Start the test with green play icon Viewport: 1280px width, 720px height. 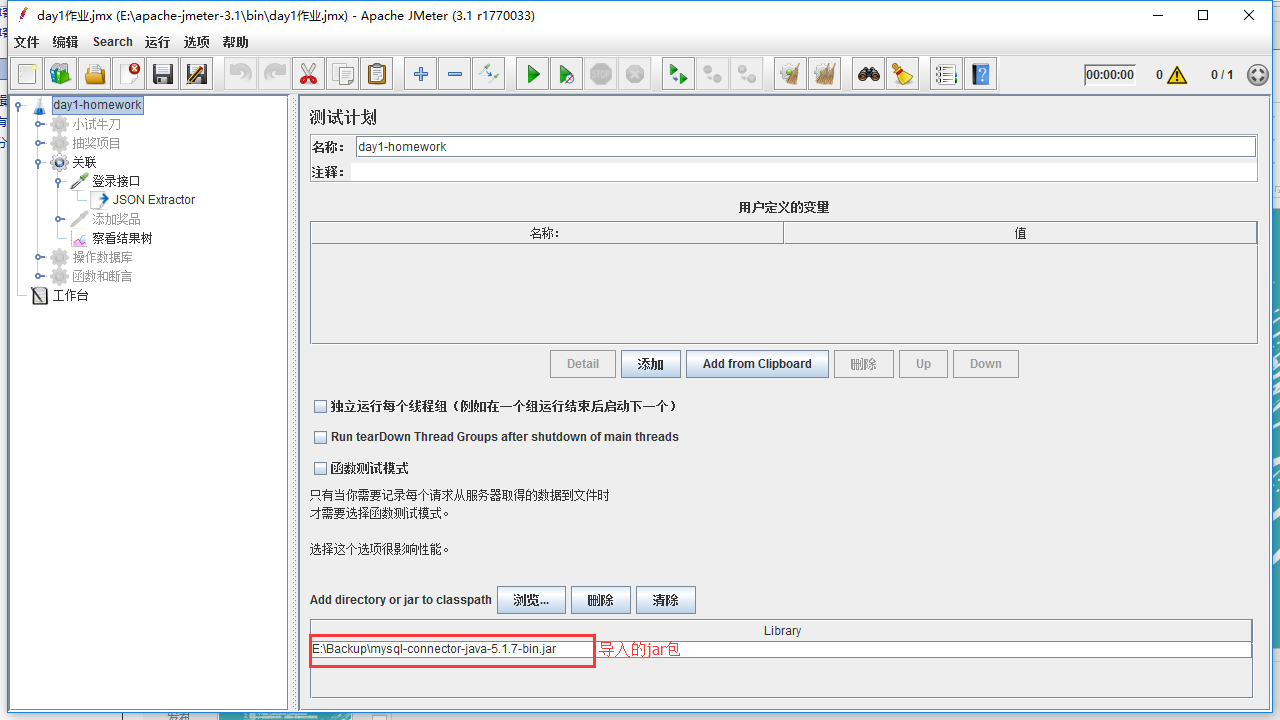(x=533, y=74)
